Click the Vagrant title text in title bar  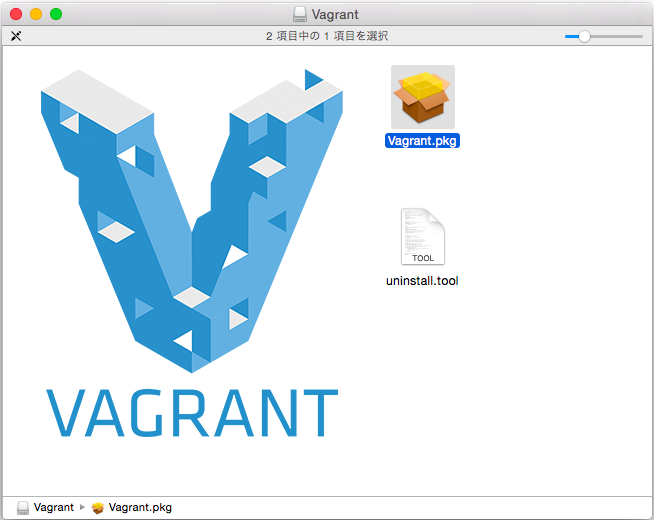click(x=335, y=15)
